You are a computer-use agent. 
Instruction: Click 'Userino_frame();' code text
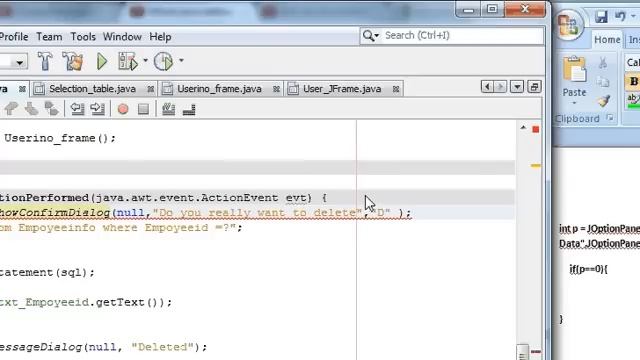pyautogui.click(x=60, y=138)
